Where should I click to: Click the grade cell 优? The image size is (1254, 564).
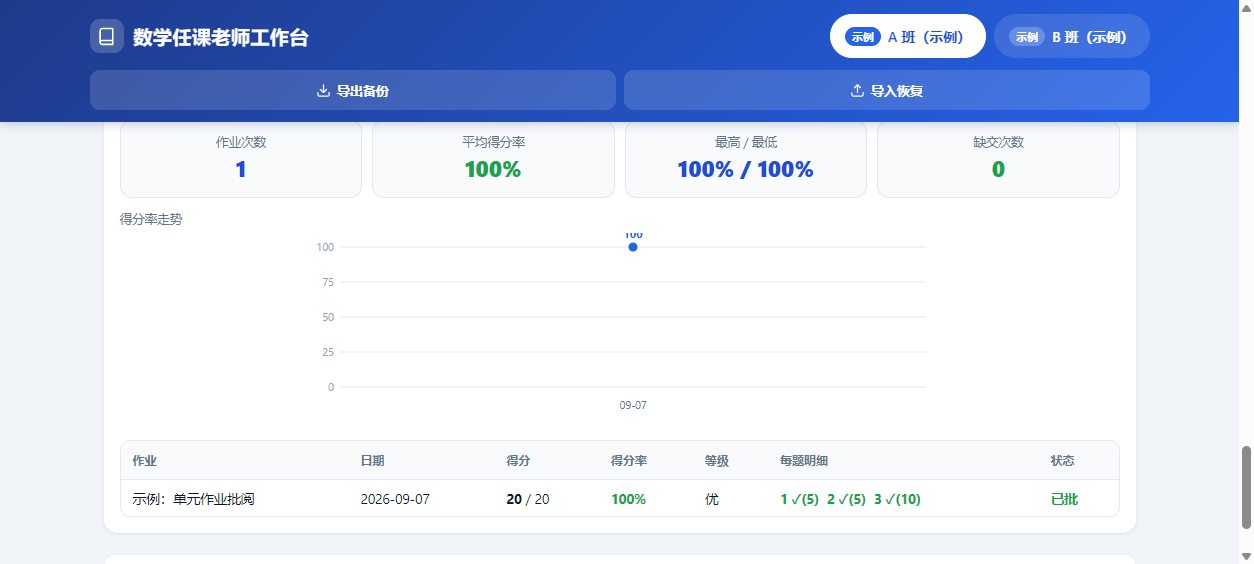(x=712, y=499)
